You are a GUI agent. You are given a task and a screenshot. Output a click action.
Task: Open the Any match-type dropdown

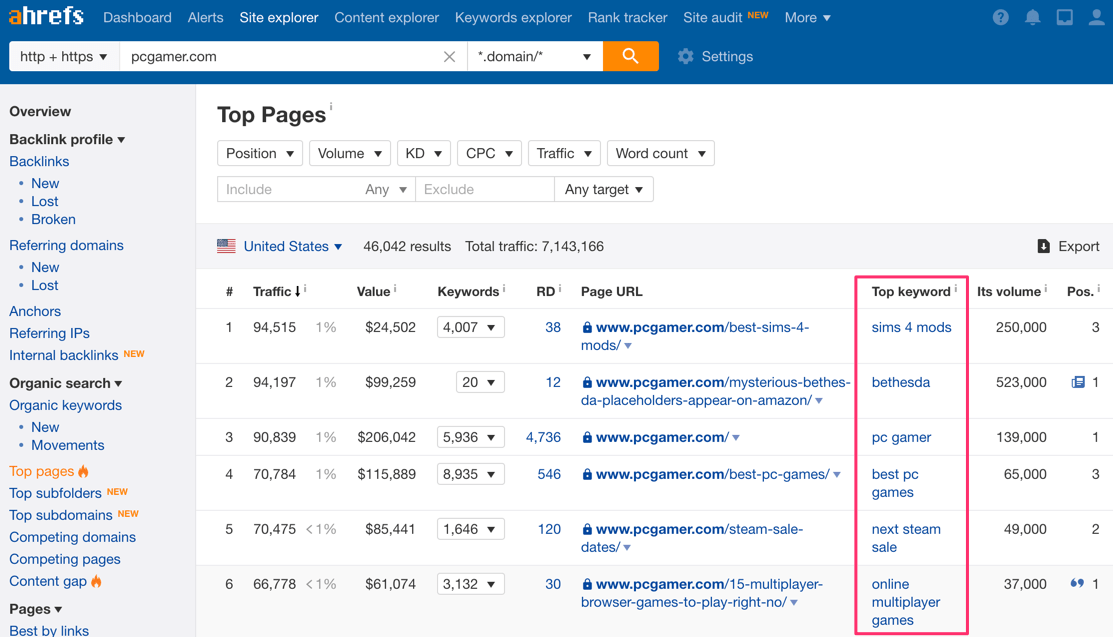pyautogui.click(x=386, y=190)
